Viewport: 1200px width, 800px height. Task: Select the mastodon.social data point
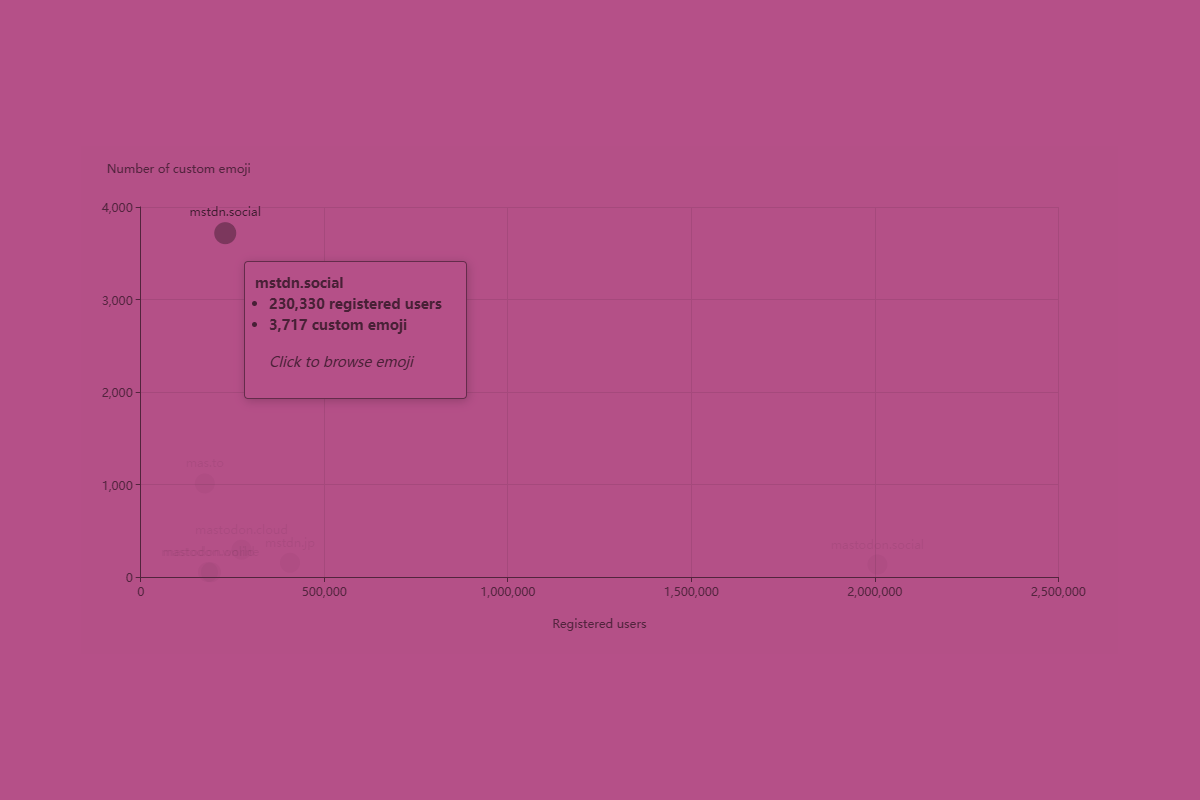pyautogui.click(x=877, y=565)
